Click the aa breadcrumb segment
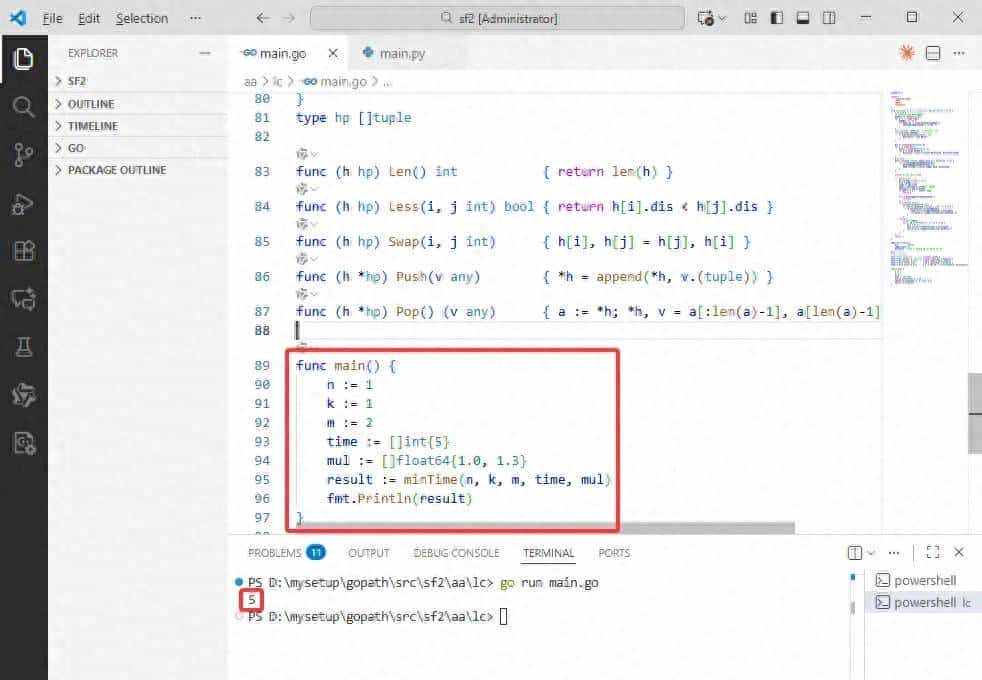Image resolution: width=982 pixels, height=680 pixels. (x=250, y=81)
